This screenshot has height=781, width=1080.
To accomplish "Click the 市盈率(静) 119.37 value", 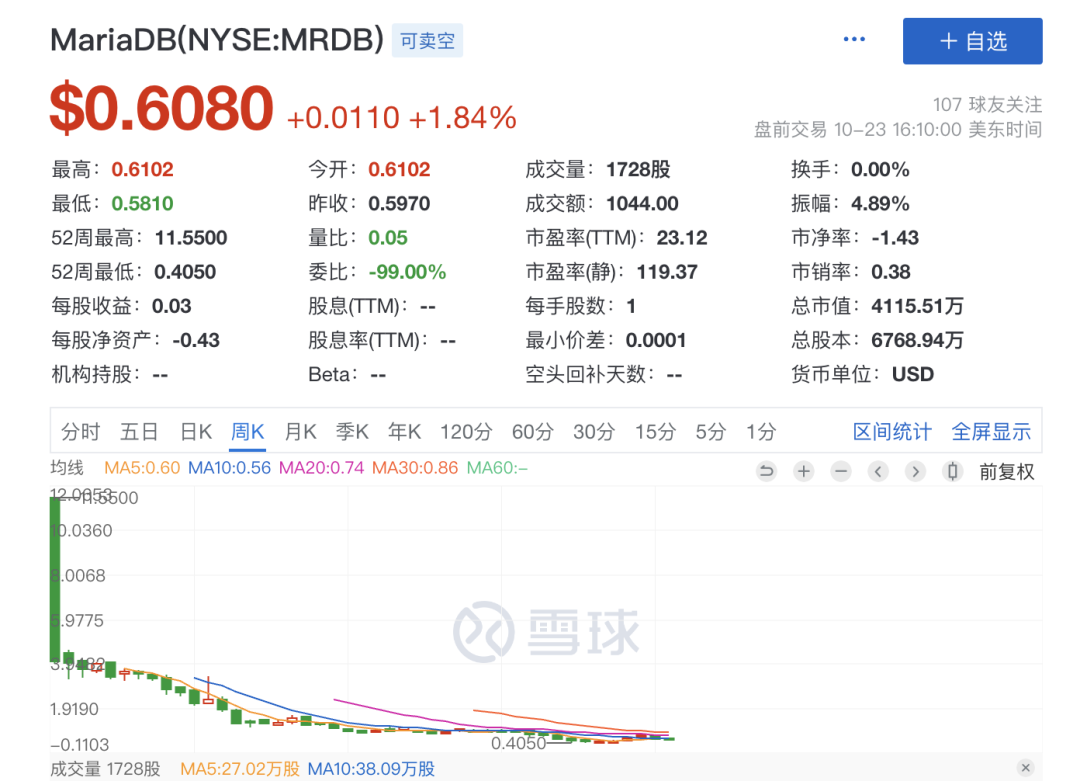I will 667,272.
